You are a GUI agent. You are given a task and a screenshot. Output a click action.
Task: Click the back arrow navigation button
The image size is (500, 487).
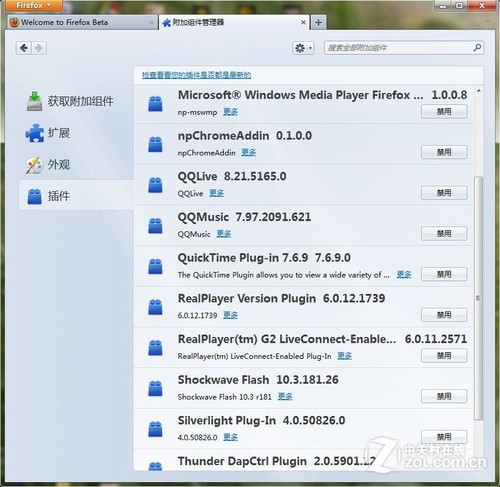pyautogui.click(x=24, y=48)
